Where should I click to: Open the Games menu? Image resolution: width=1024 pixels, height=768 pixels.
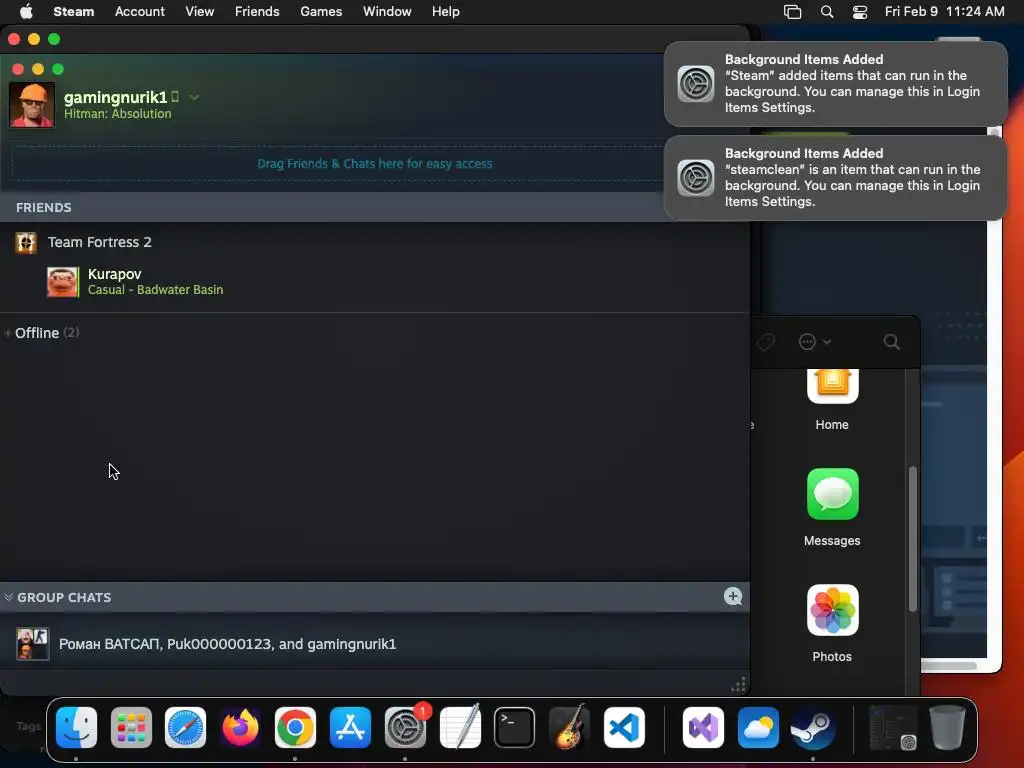[x=321, y=12]
